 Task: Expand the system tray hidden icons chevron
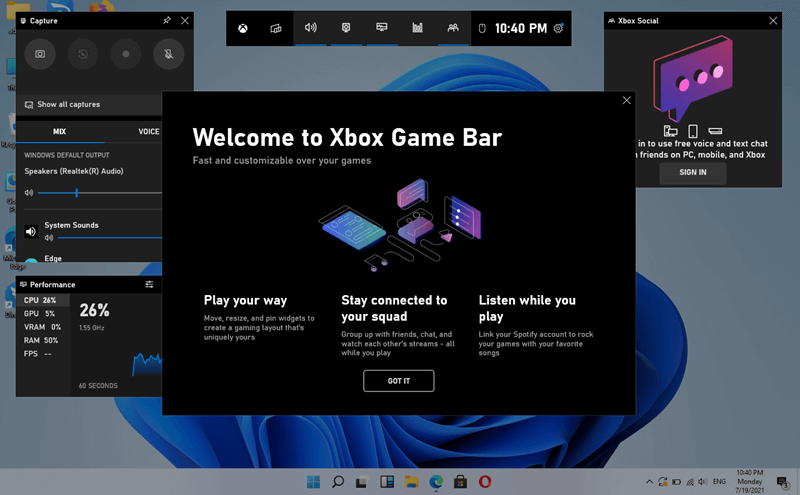point(649,481)
